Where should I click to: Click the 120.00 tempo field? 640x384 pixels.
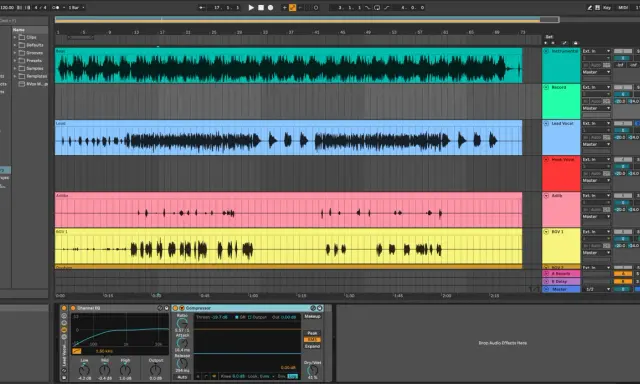(x=7, y=7)
